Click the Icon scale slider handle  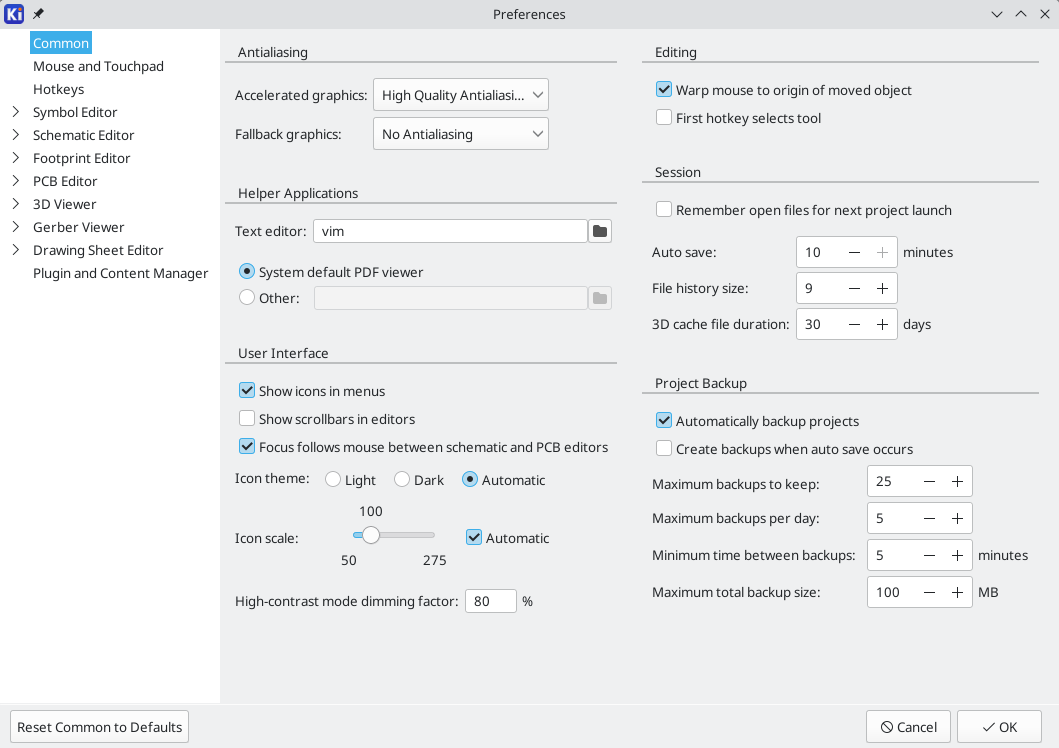click(371, 536)
